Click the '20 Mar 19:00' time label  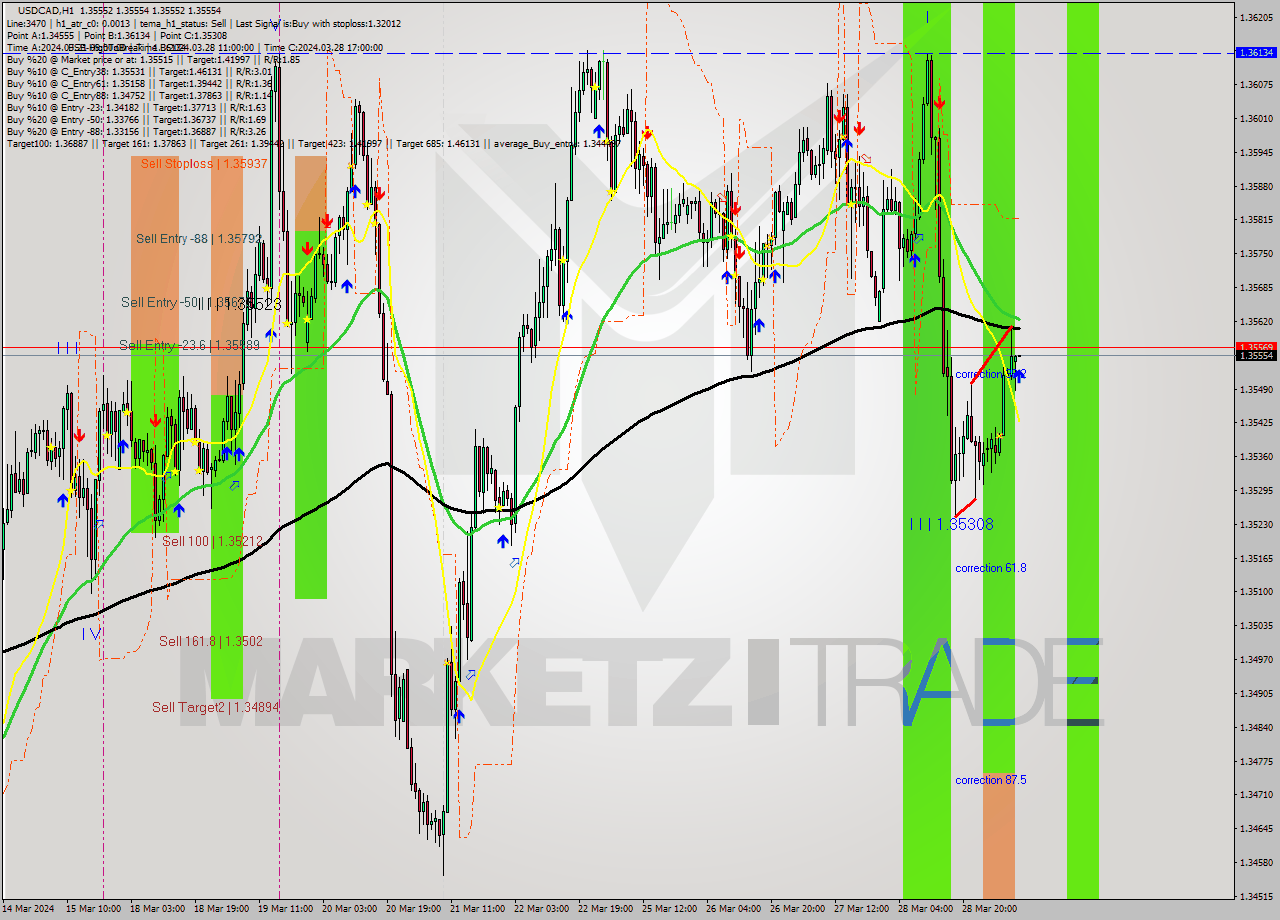(414, 909)
